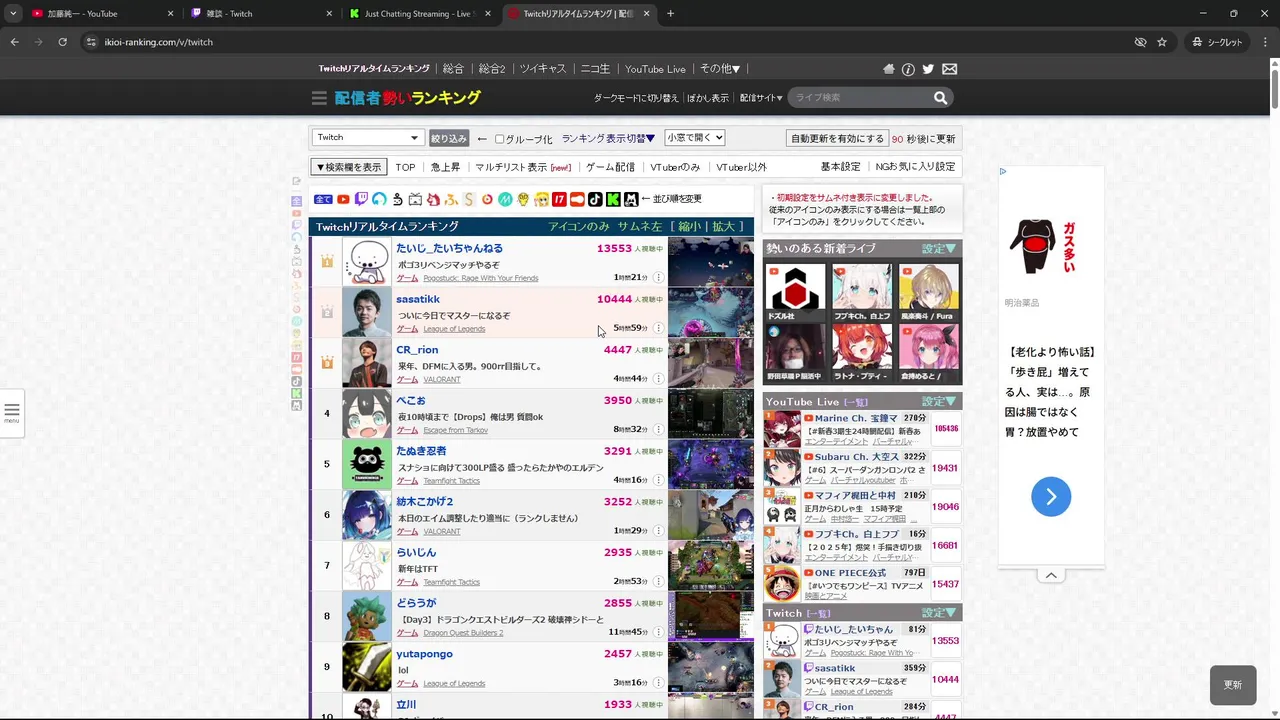This screenshot has height=720, width=1280.
Task: Click the 更新 button at bottom right
Action: (x=1233, y=685)
